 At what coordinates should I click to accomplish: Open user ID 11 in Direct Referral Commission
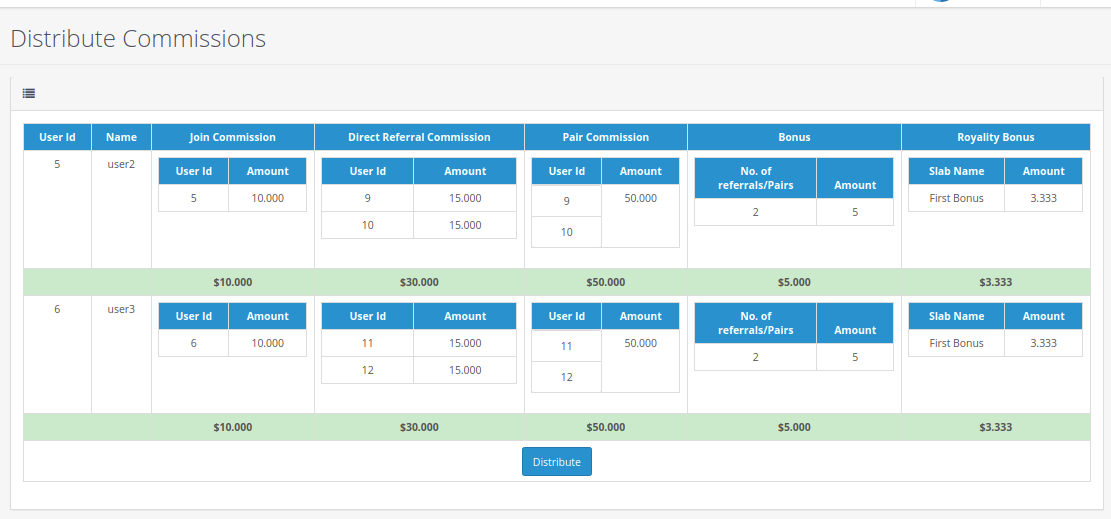[367, 343]
